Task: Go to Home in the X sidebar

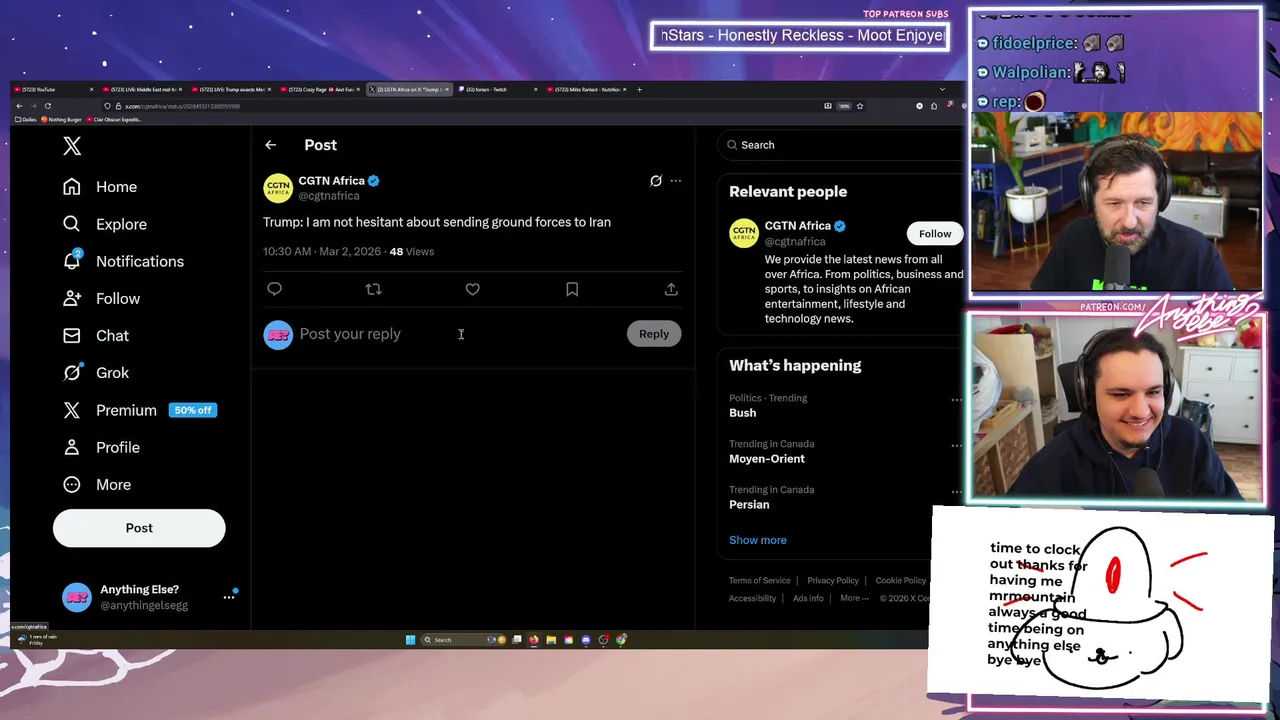Action: [99, 187]
